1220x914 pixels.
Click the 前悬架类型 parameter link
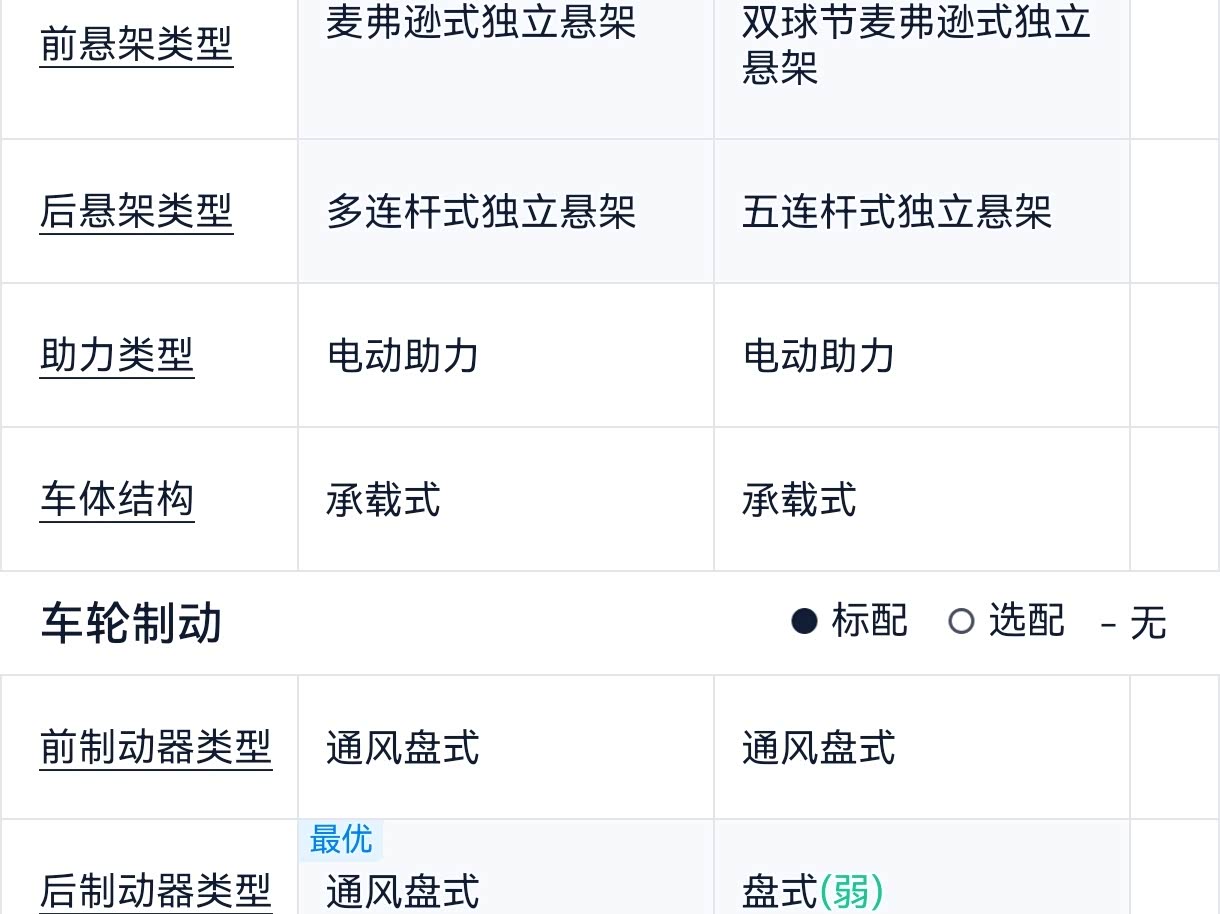click(136, 44)
